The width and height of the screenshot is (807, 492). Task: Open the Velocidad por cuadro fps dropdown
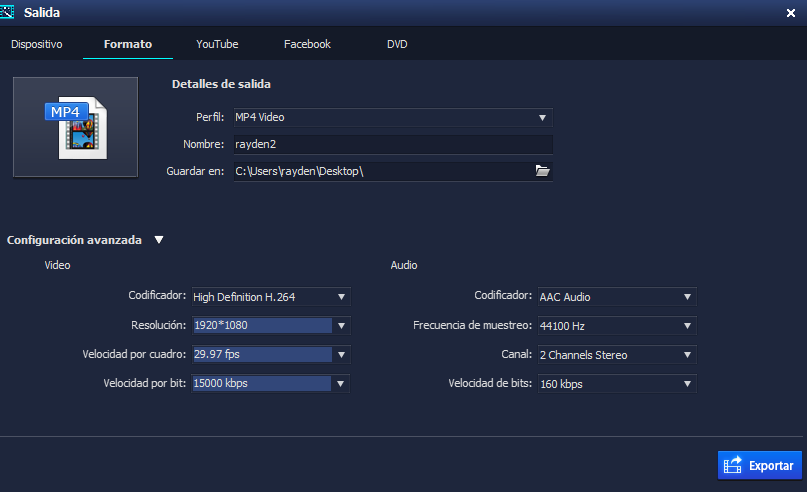341,355
